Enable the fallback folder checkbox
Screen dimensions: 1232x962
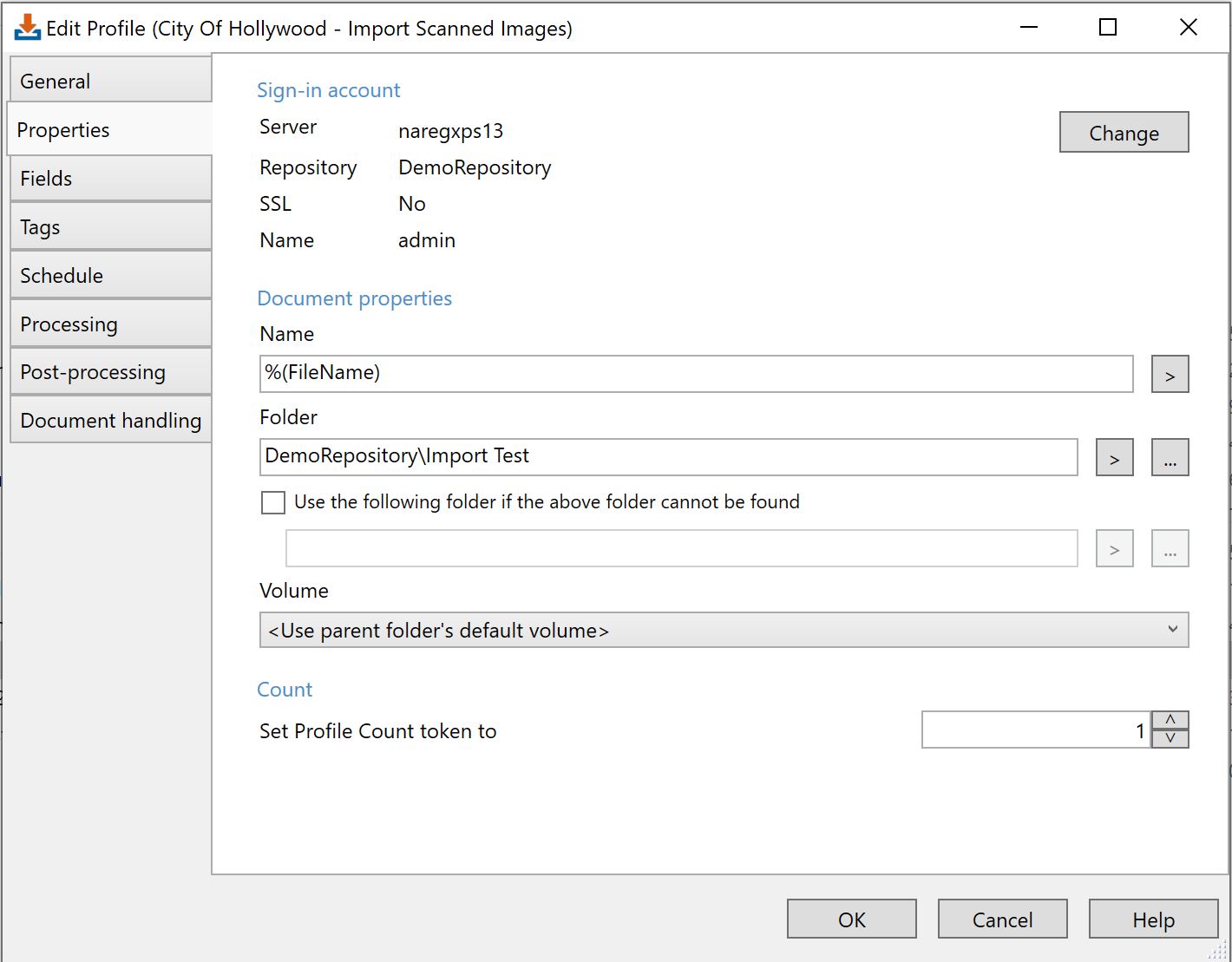pos(273,503)
